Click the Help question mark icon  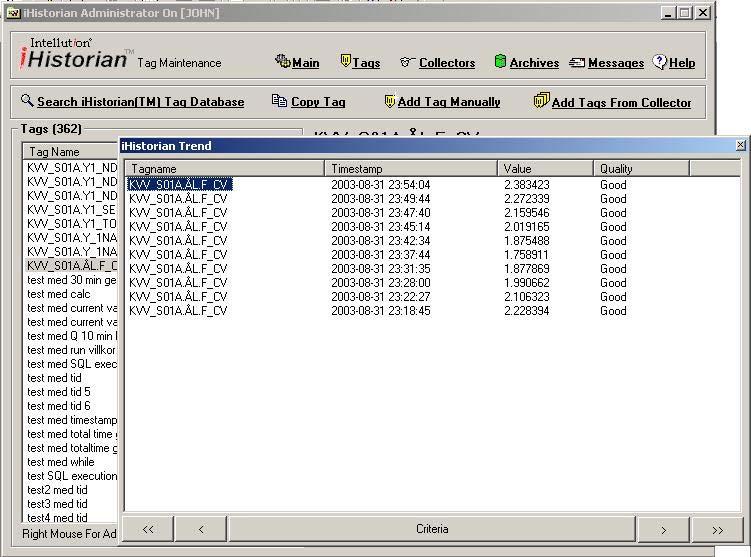point(660,61)
